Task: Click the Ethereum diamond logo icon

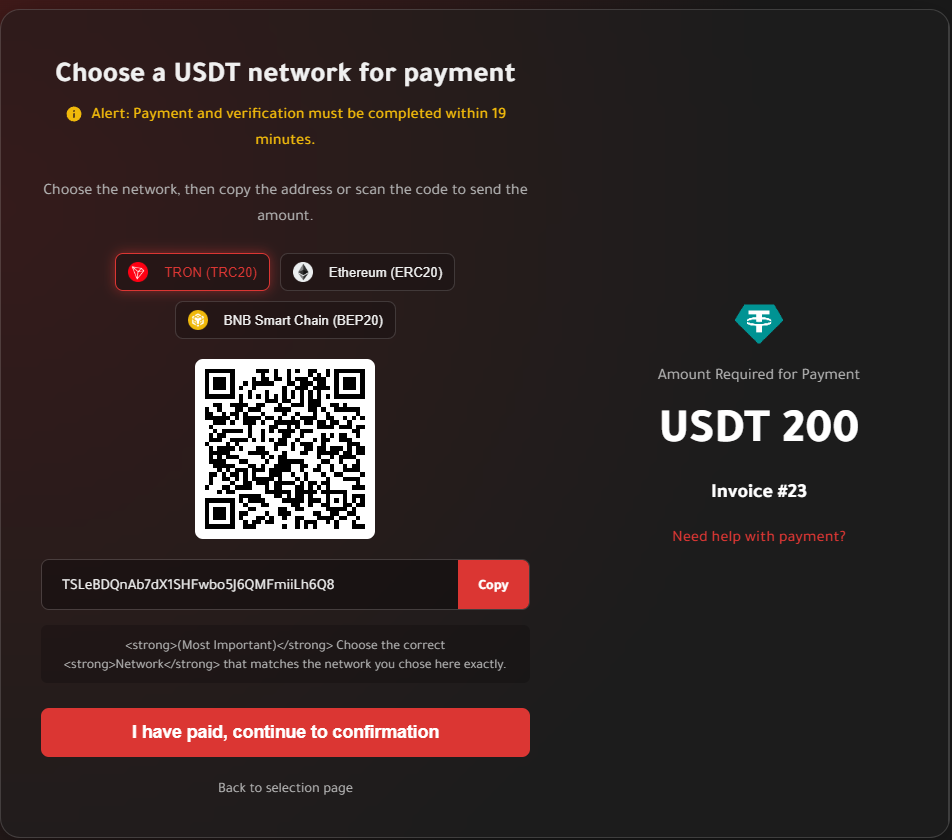Action: [303, 272]
